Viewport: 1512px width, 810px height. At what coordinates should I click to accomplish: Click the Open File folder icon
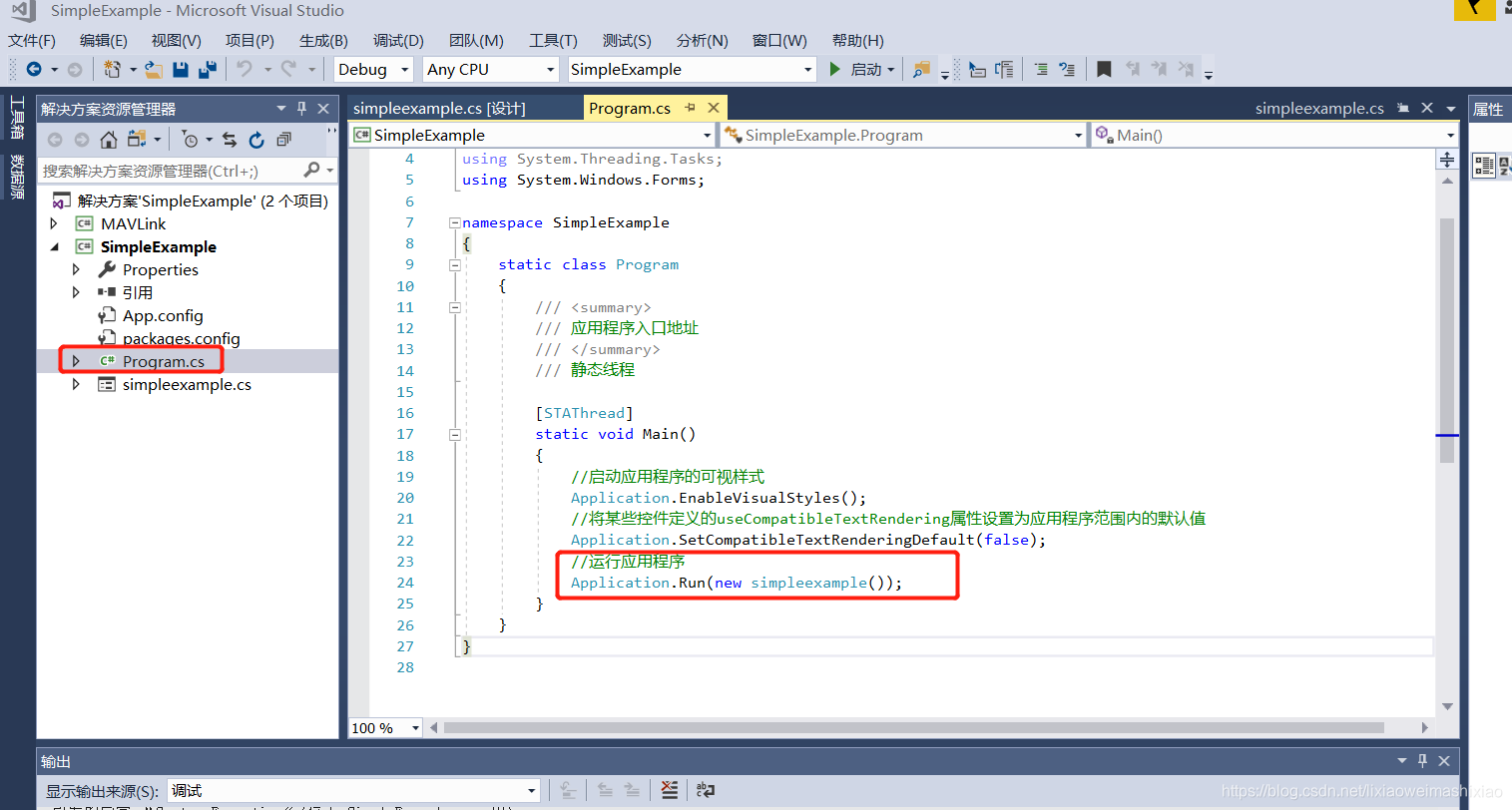pos(154,69)
